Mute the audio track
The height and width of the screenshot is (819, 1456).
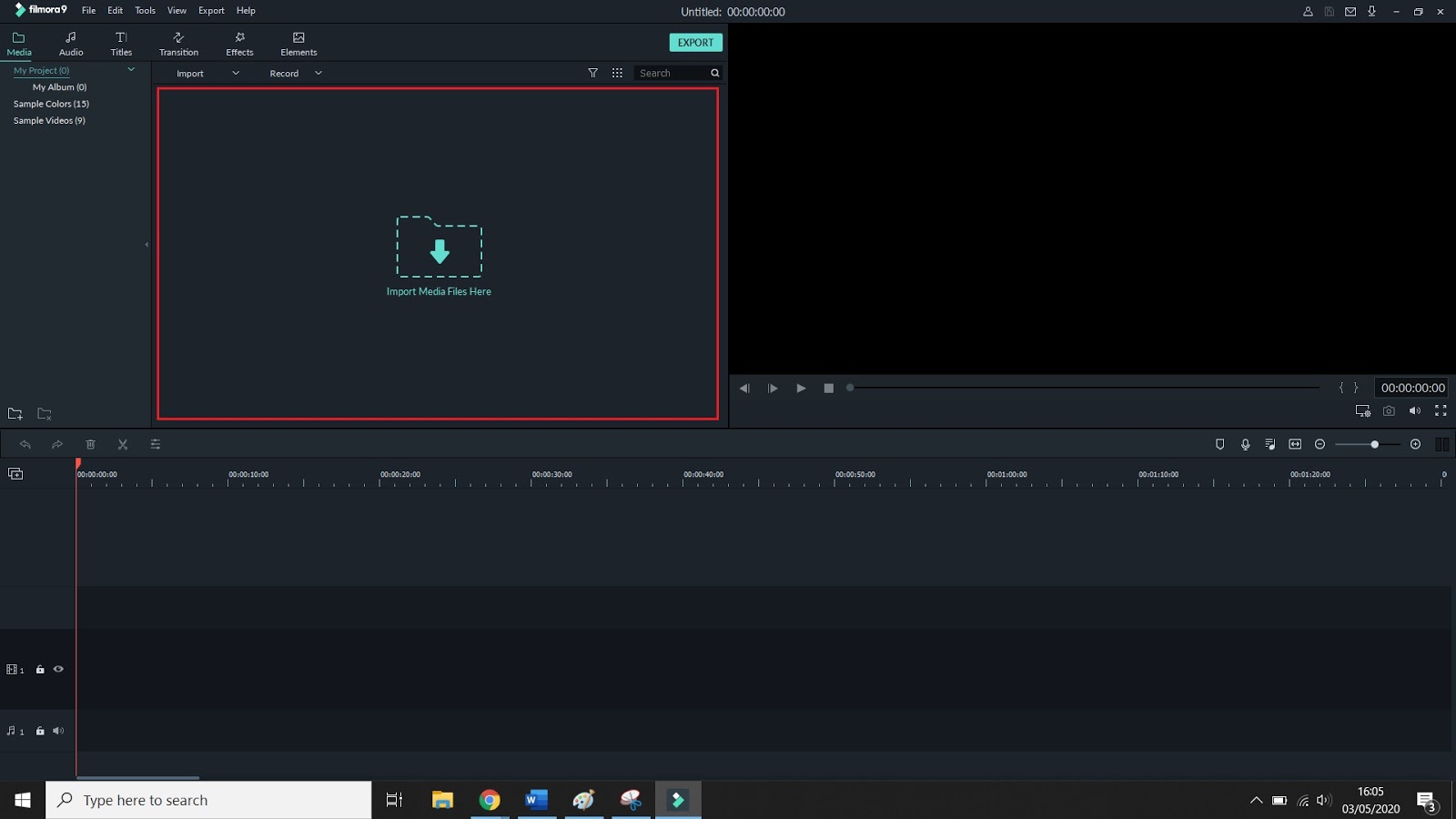58,731
